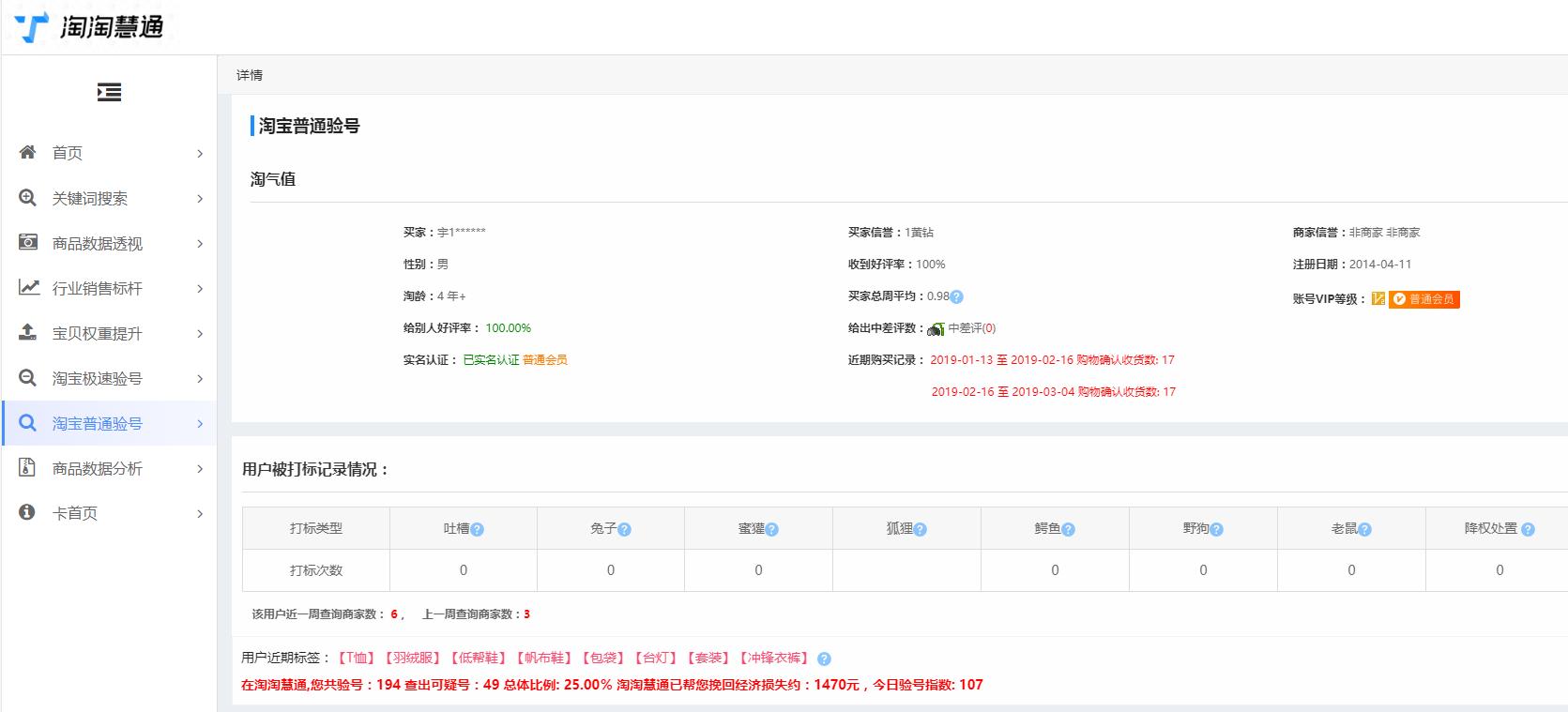Click the red 今日验号指数: 107 summary text
The image size is (1568, 712).
coord(928,685)
